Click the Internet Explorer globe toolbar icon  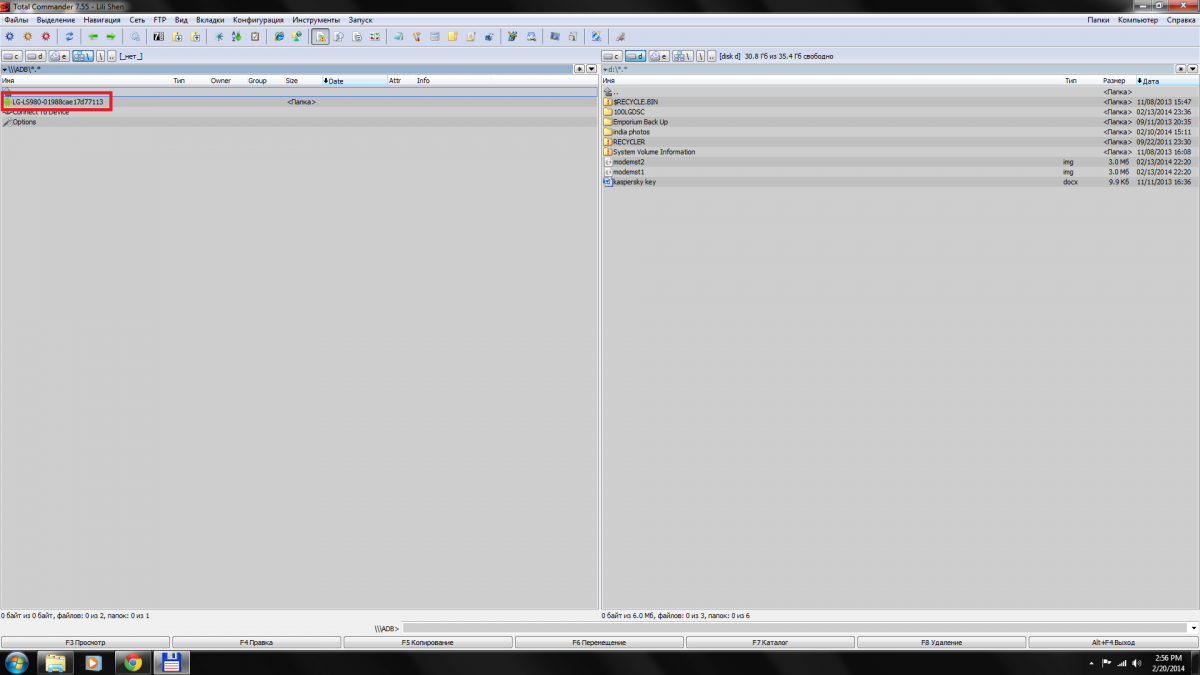point(279,37)
